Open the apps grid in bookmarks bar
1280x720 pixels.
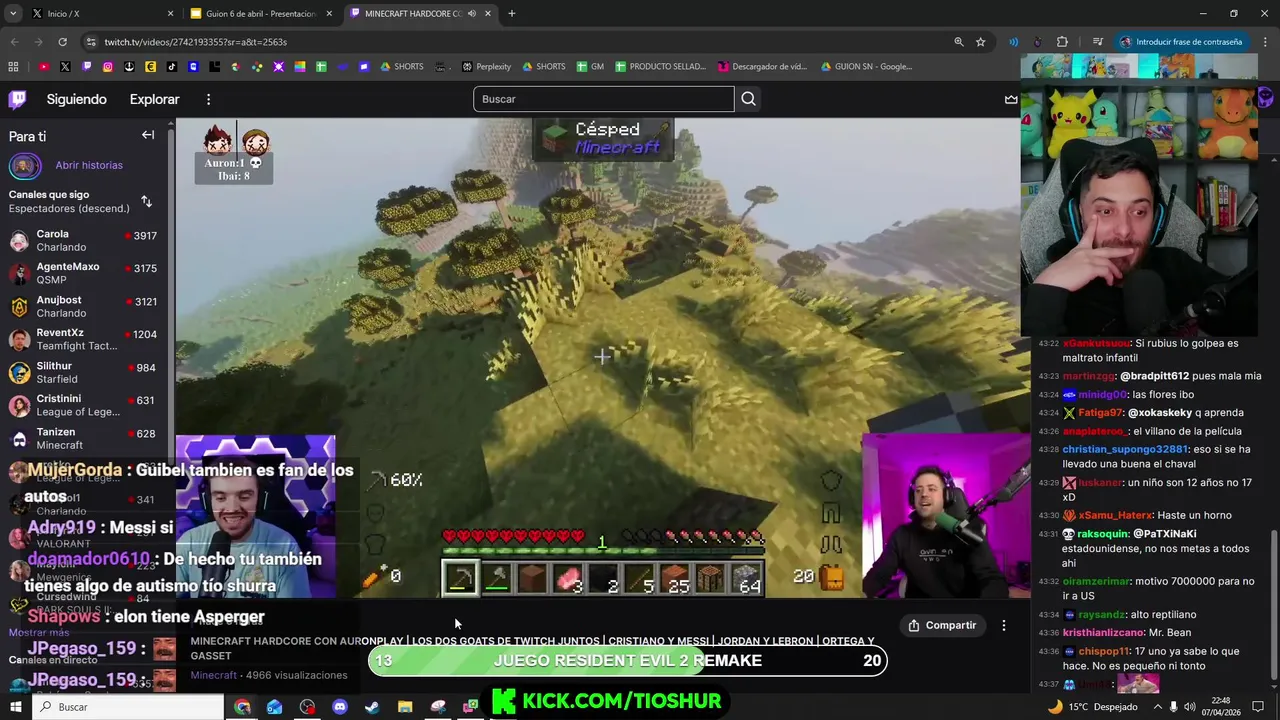[13, 67]
